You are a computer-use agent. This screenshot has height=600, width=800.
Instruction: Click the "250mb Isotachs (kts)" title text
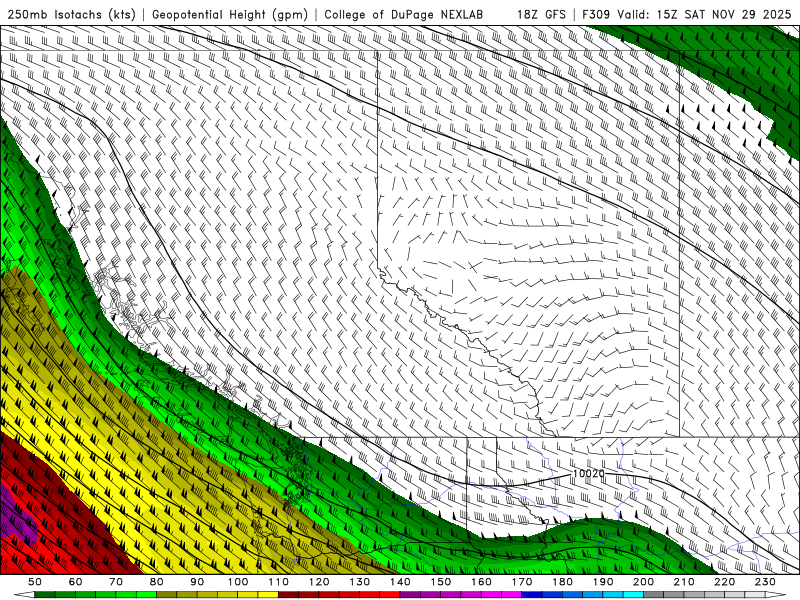(71, 14)
